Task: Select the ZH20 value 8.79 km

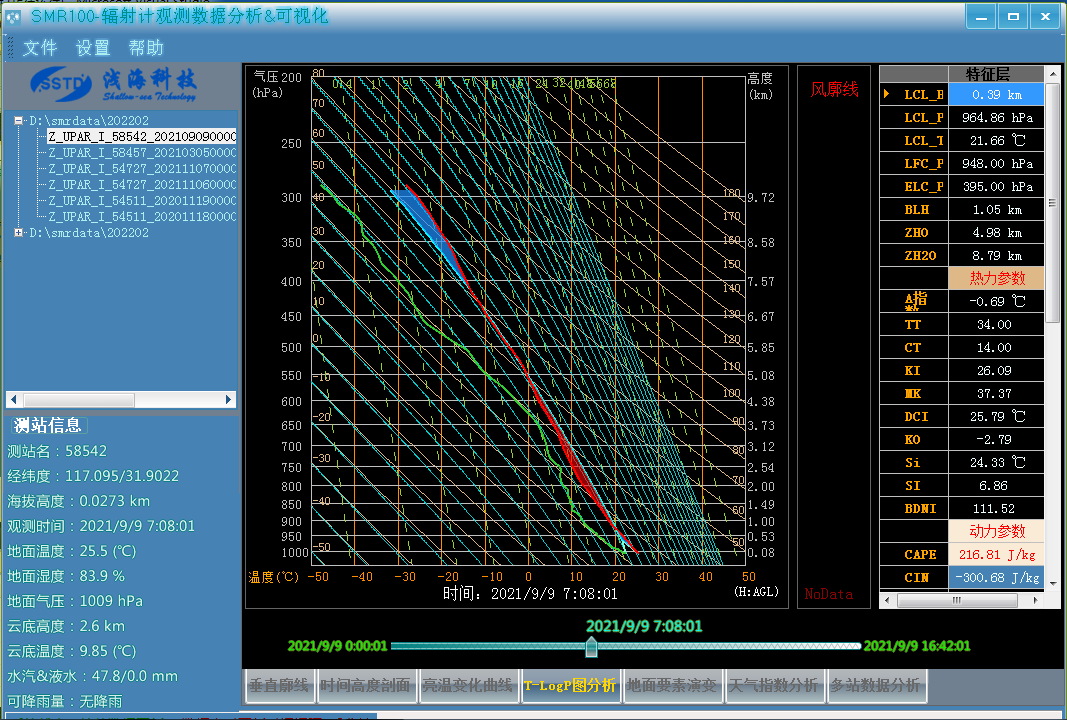Action: click(x=996, y=256)
